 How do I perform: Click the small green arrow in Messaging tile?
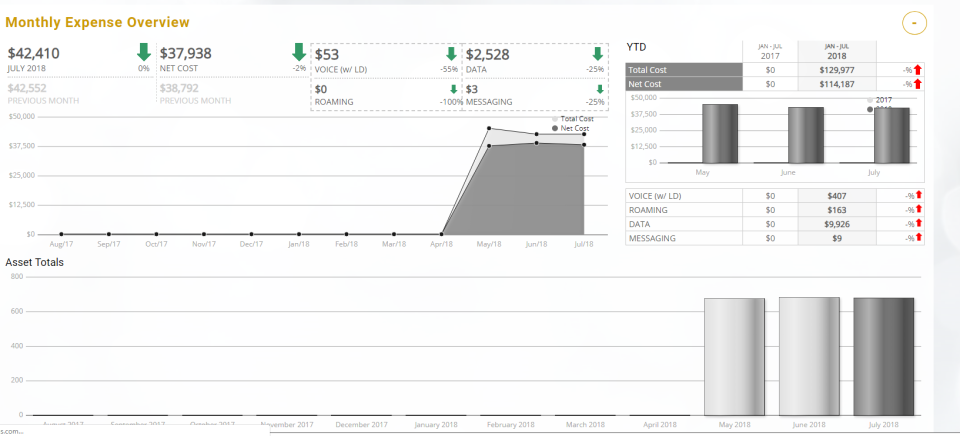coord(600,89)
